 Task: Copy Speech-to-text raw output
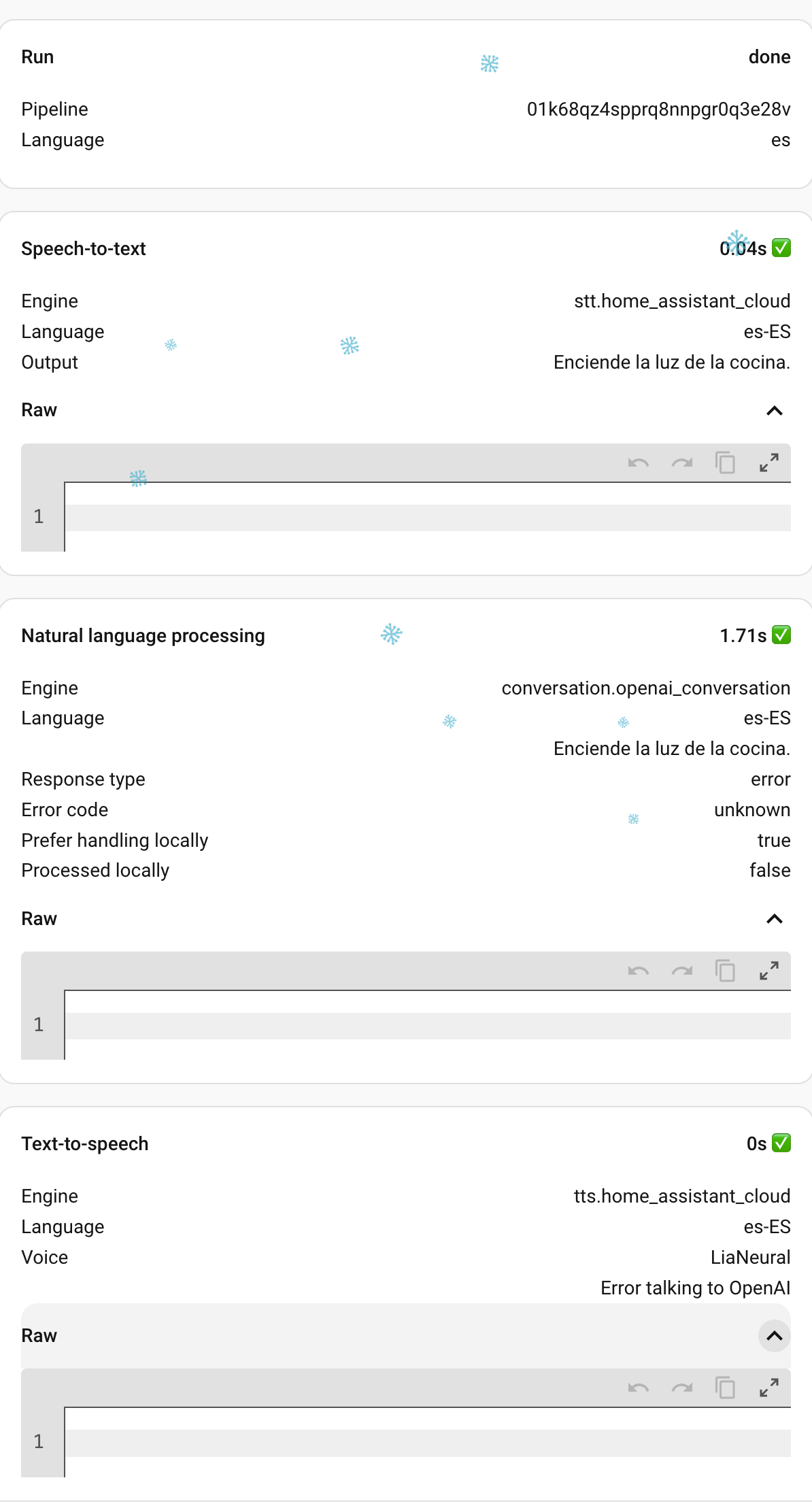click(725, 463)
